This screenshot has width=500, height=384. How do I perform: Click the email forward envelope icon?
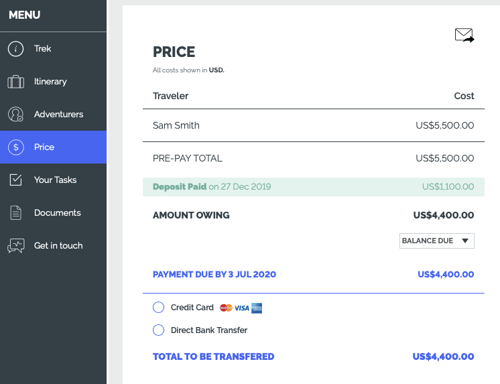(x=464, y=35)
